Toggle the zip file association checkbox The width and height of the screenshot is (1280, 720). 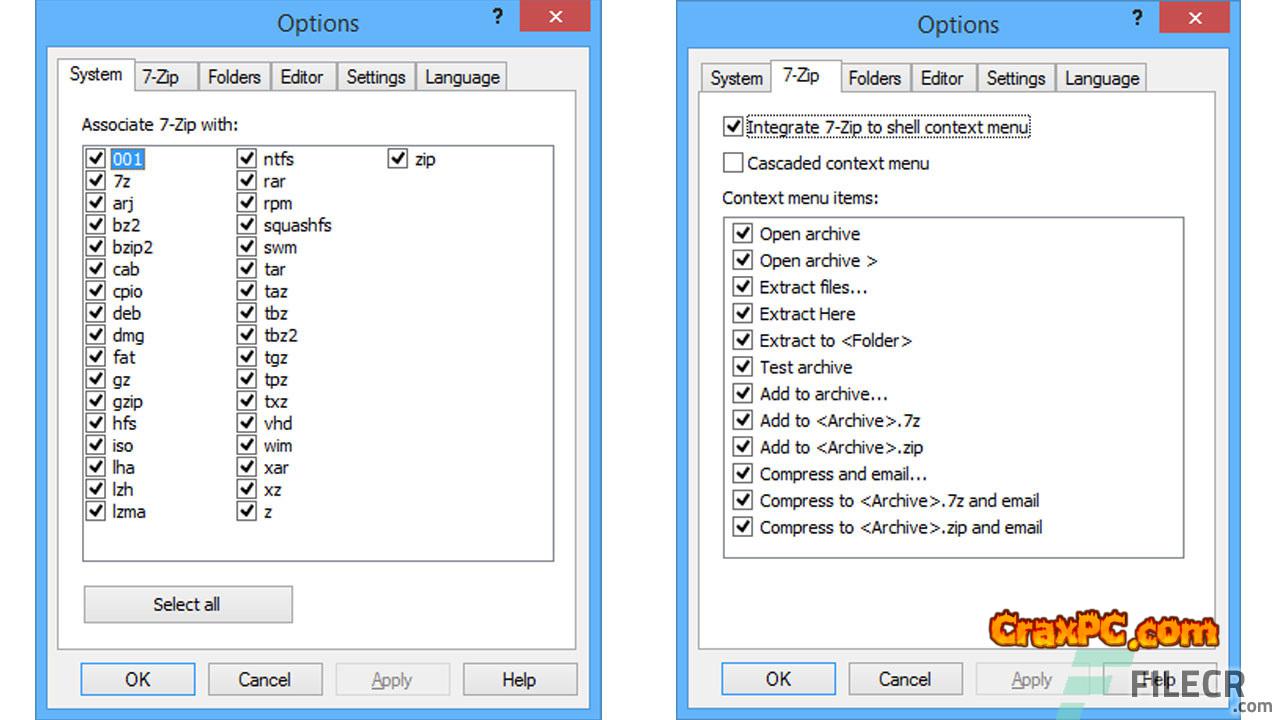[398, 159]
